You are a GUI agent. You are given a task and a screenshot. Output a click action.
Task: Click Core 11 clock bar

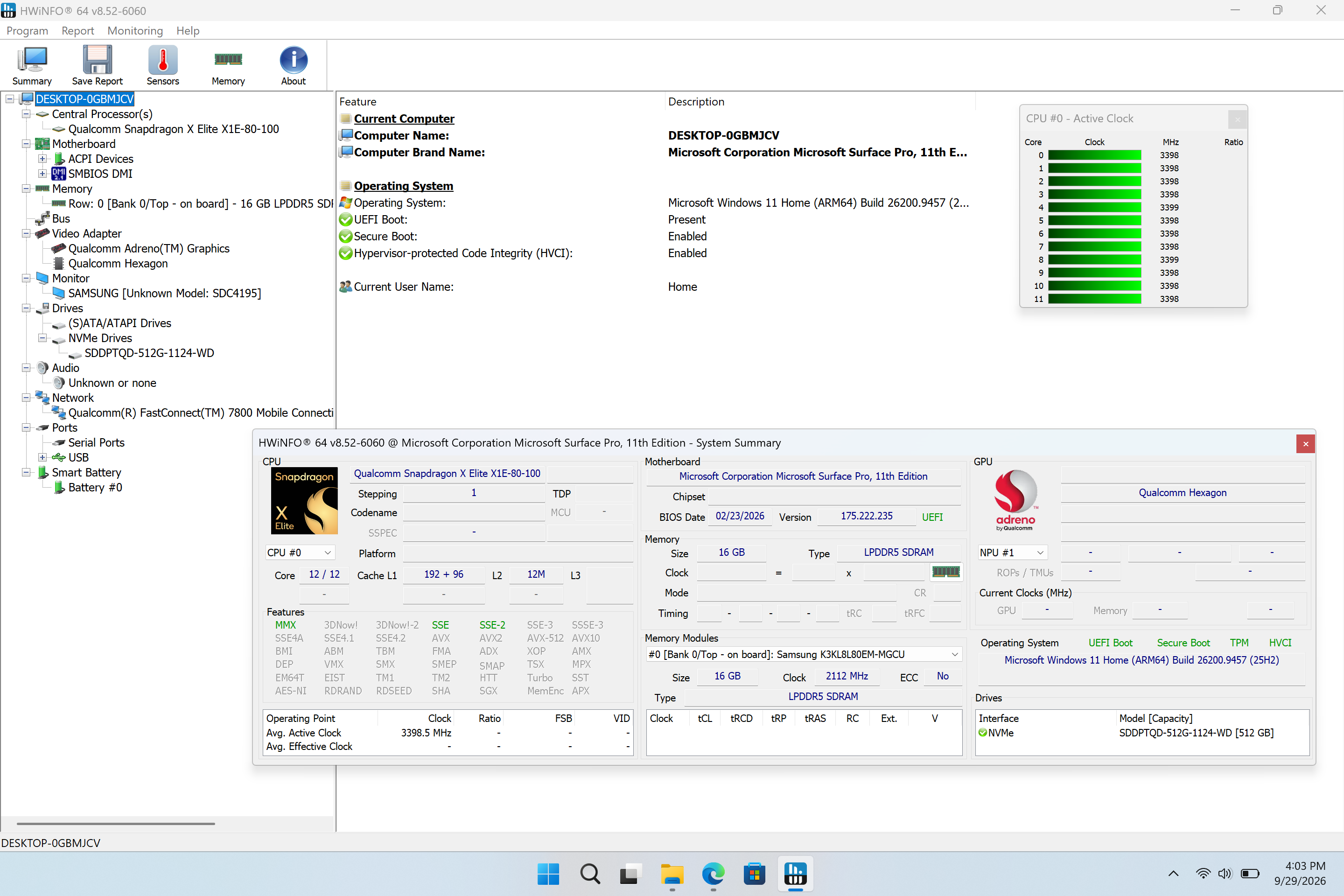(1094, 299)
